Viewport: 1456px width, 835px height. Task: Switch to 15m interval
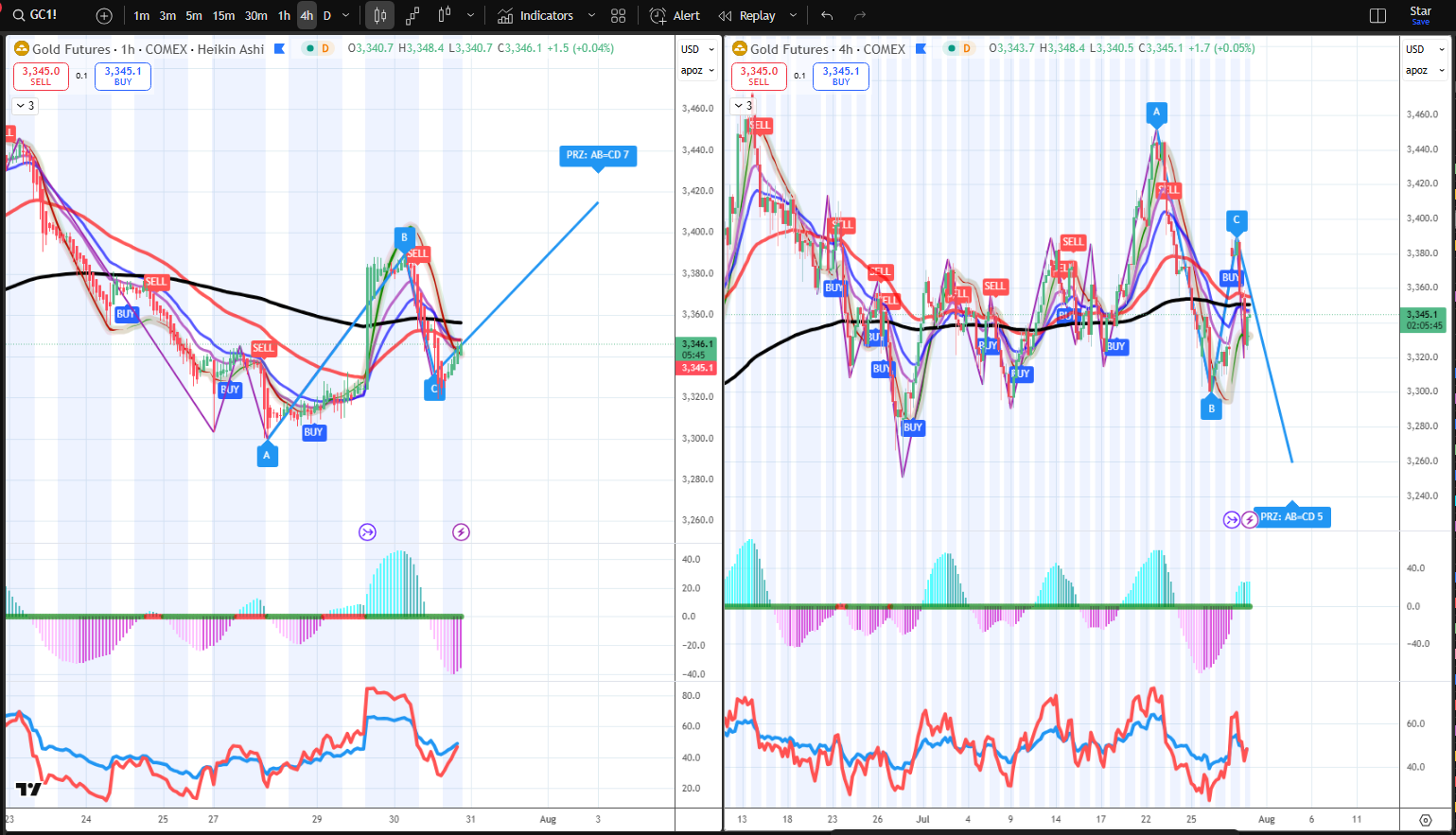pos(223,16)
